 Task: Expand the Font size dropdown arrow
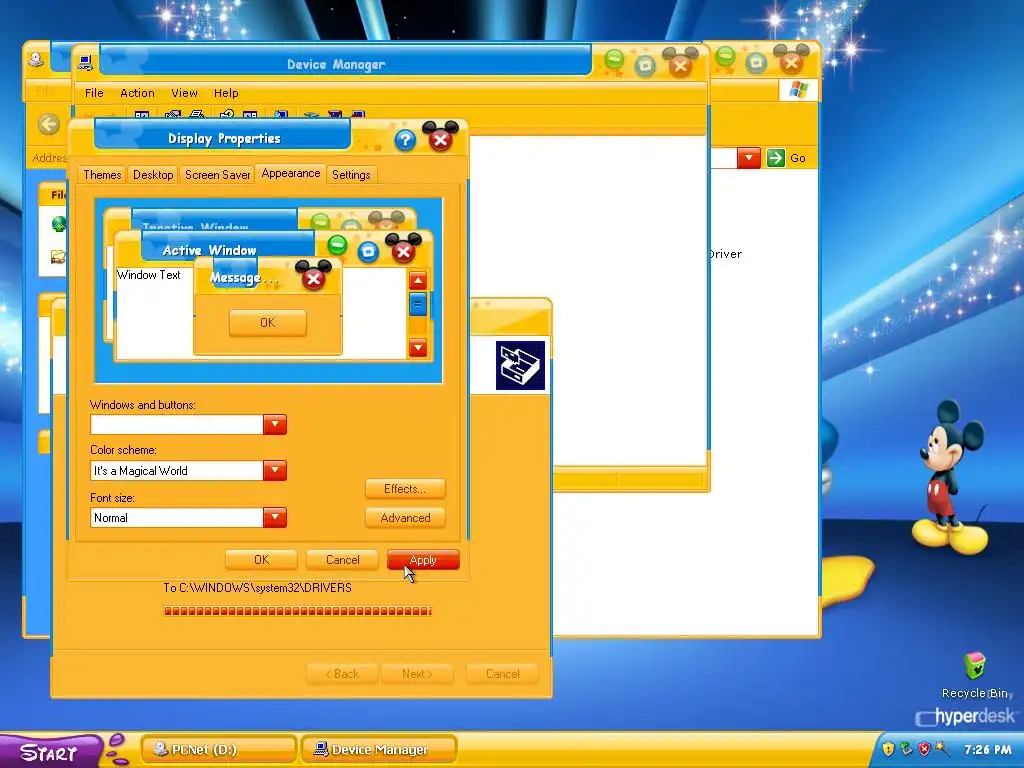click(x=275, y=517)
